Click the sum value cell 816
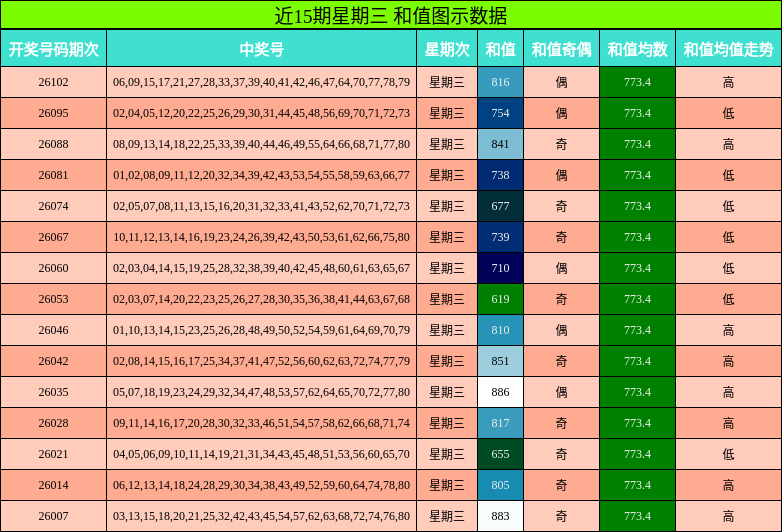This screenshot has height=532, width=782. click(500, 82)
